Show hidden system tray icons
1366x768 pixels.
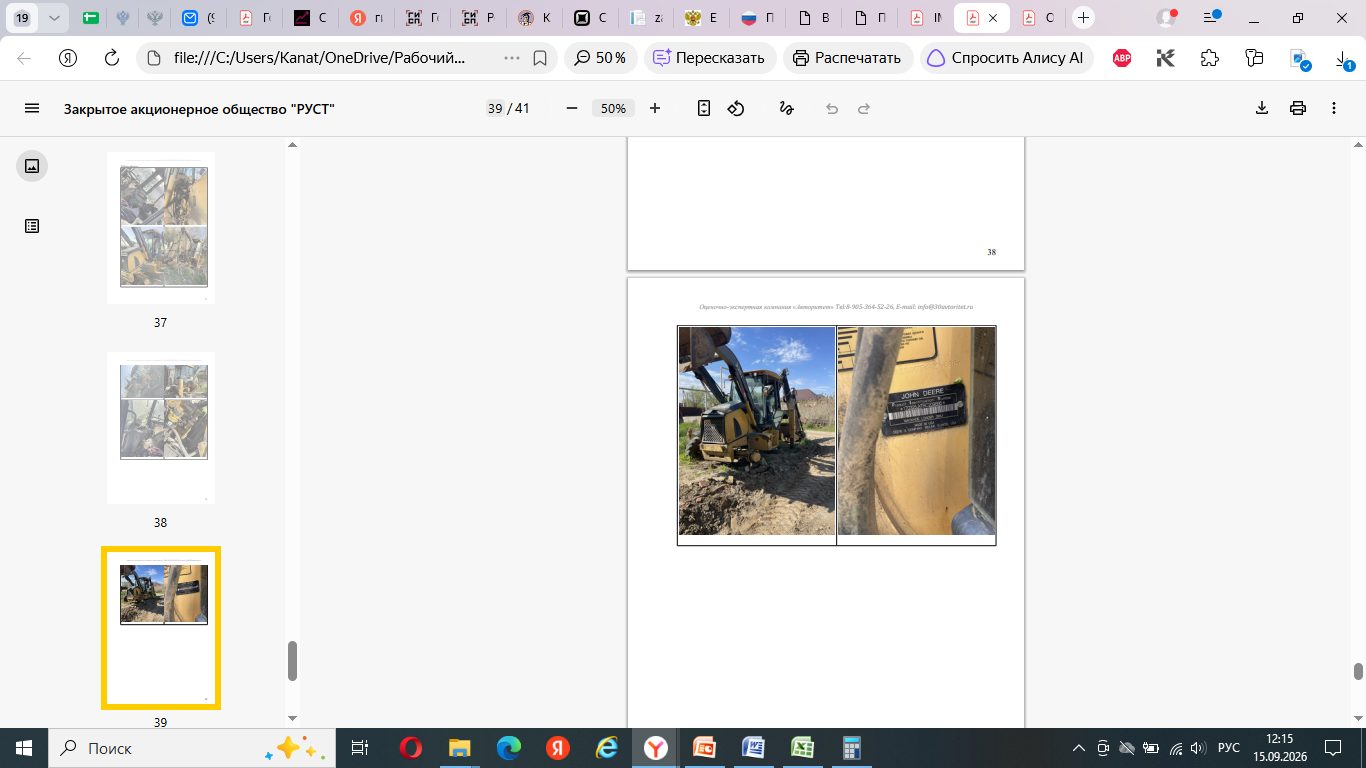pos(1078,748)
